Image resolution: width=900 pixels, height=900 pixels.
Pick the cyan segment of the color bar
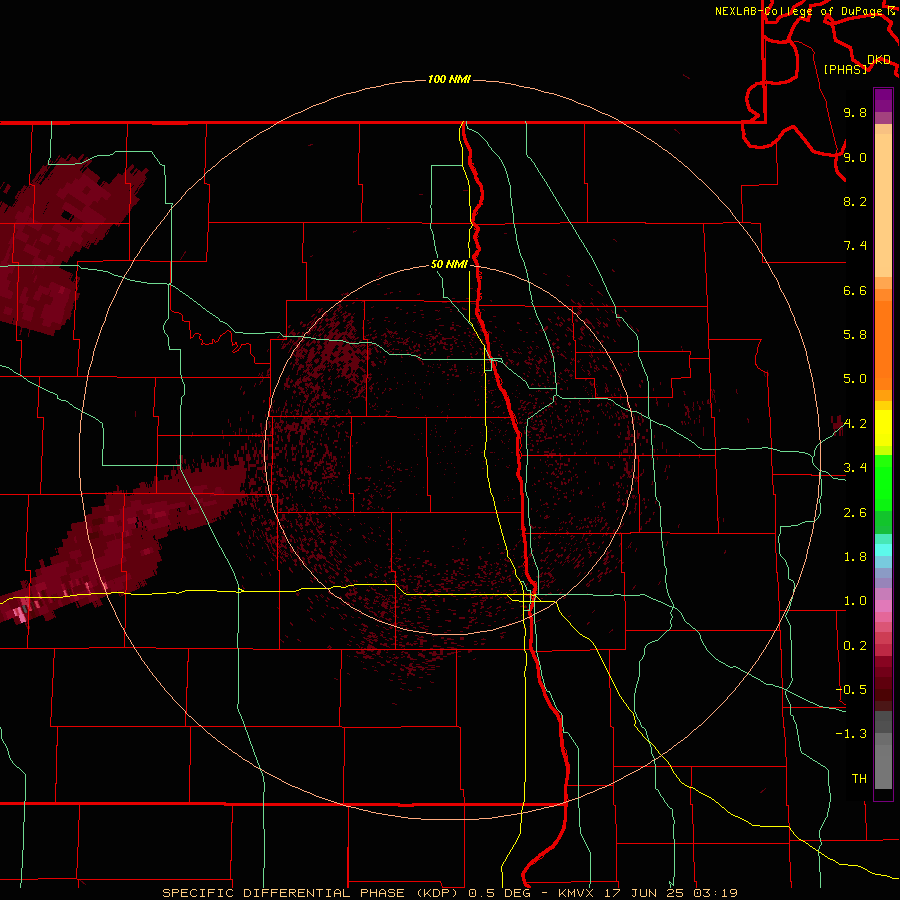point(883,550)
